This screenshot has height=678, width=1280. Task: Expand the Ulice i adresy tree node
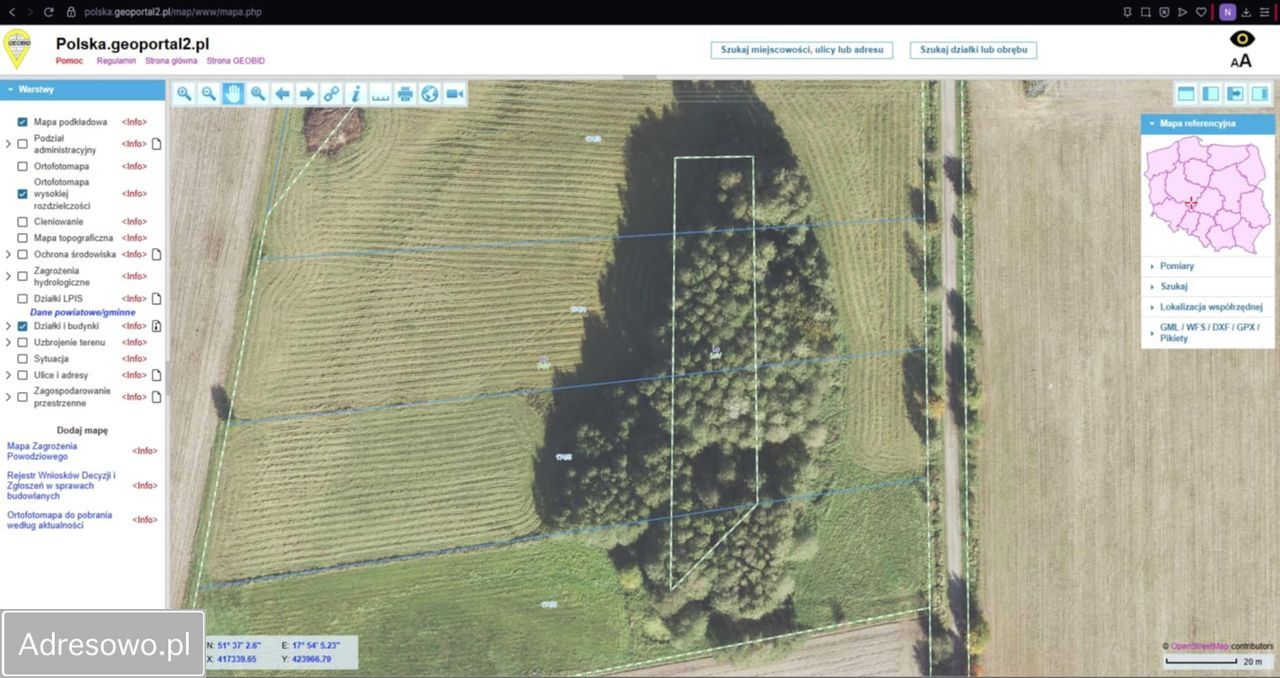tap(9, 375)
